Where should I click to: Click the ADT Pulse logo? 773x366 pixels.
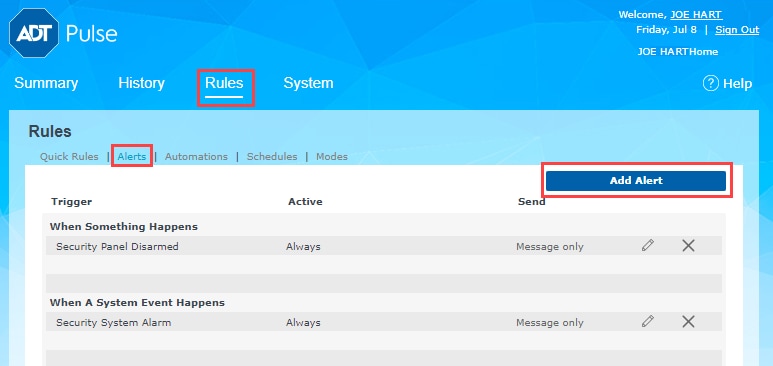click(x=63, y=33)
